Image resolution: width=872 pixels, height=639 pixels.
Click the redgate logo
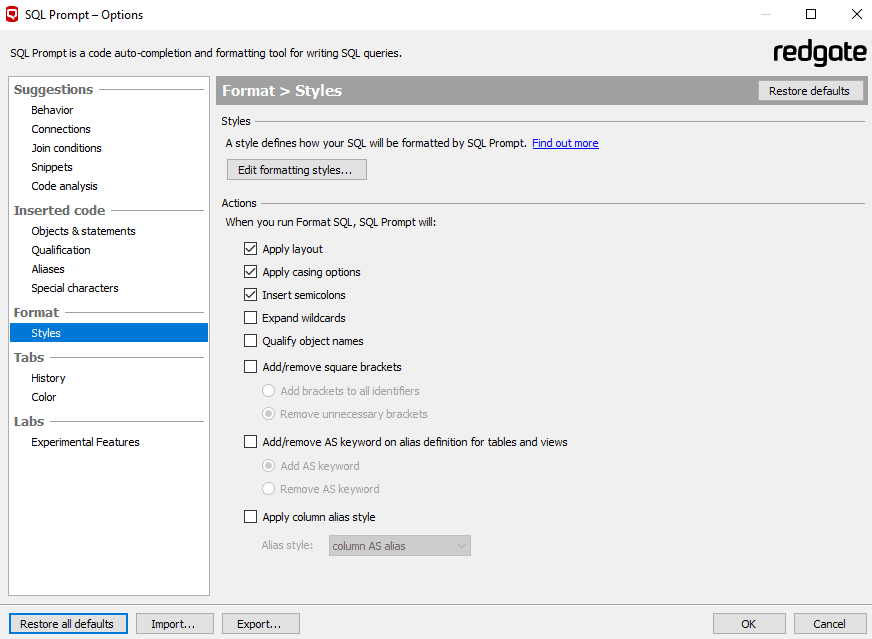click(x=820, y=53)
